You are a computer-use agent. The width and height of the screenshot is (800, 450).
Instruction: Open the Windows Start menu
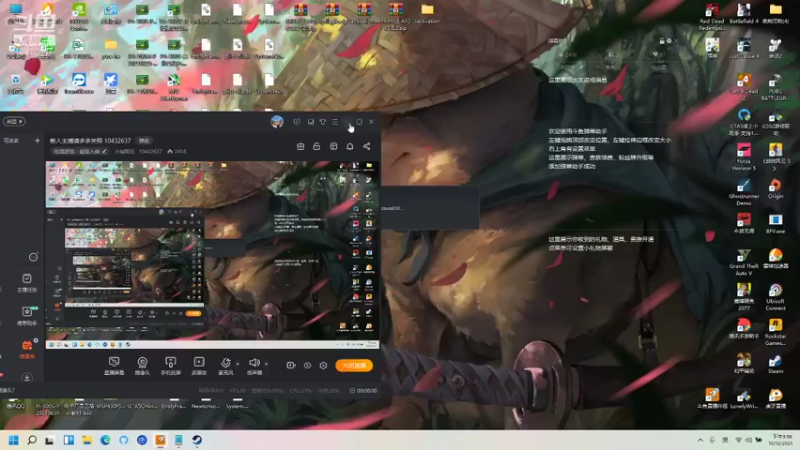click(x=14, y=440)
